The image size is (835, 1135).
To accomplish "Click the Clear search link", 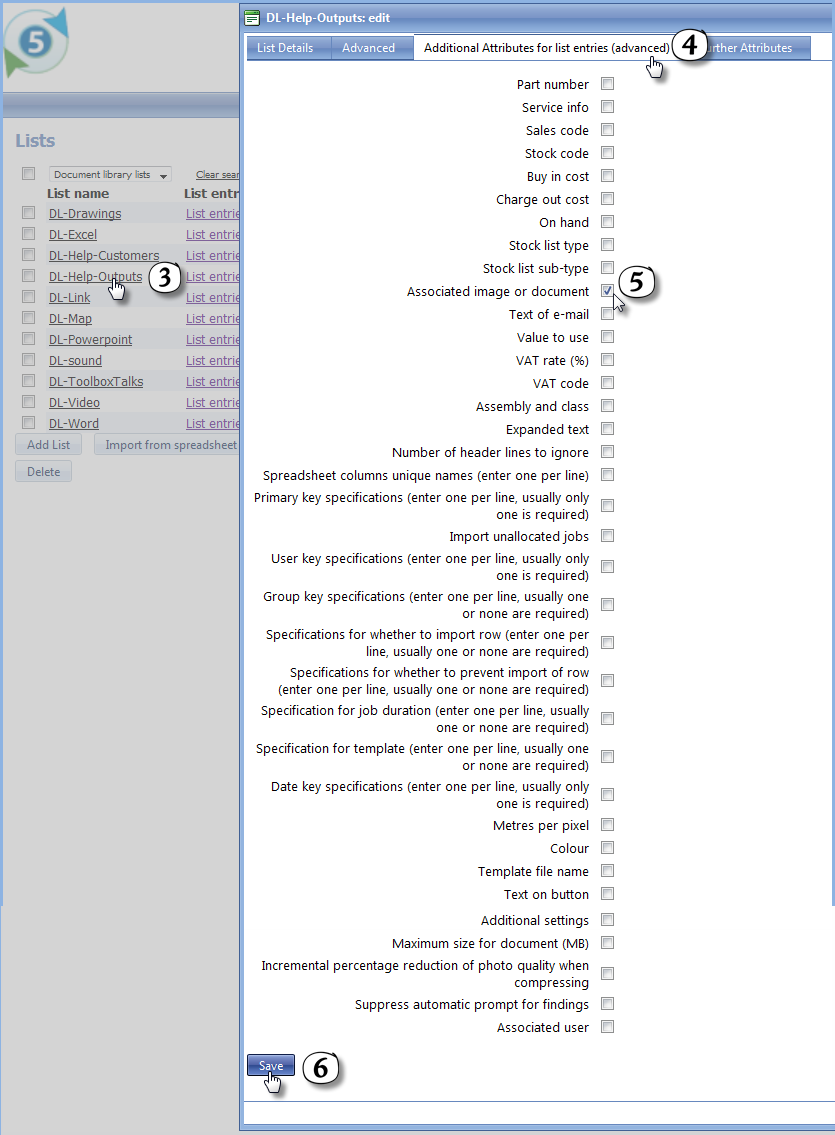I will point(217,174).
